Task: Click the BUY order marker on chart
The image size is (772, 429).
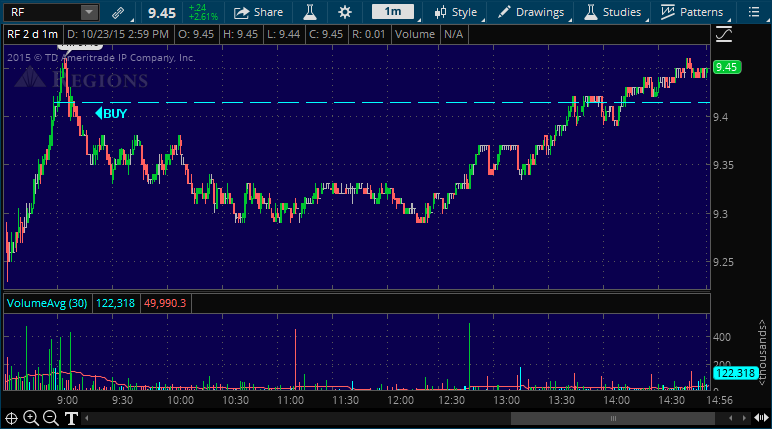Action: point(111,114)
